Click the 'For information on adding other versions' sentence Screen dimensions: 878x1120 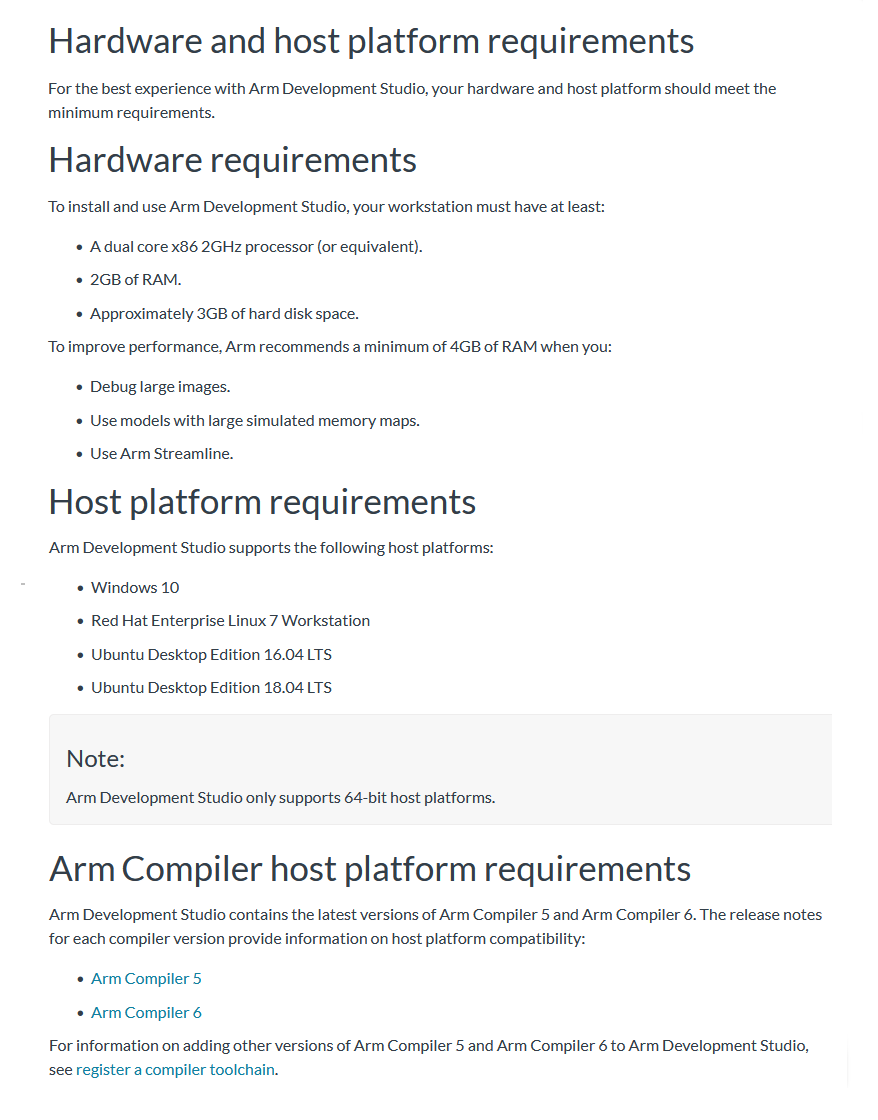pos(429,1057)
